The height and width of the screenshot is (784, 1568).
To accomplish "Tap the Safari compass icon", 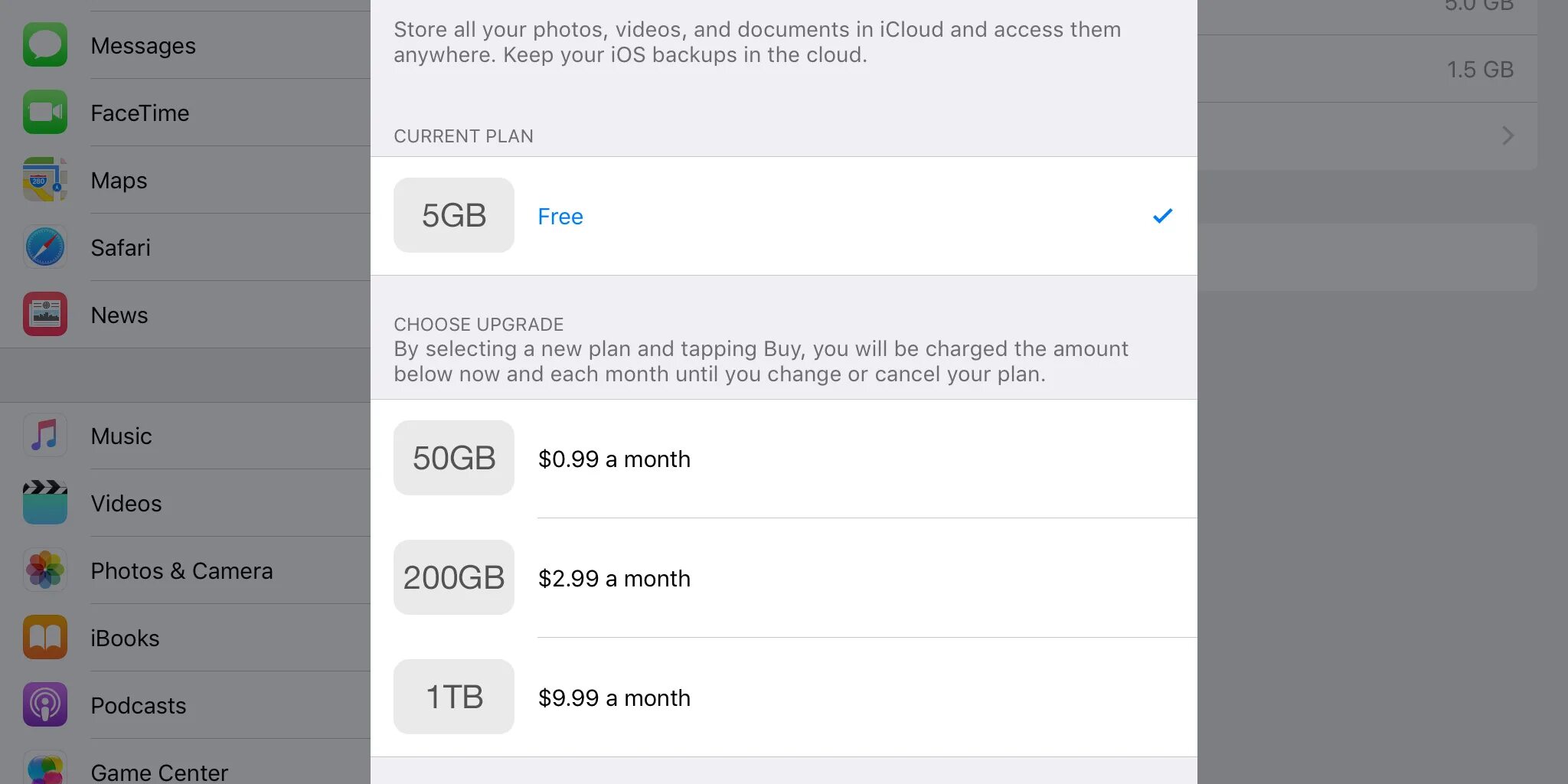I will (45, 247).
